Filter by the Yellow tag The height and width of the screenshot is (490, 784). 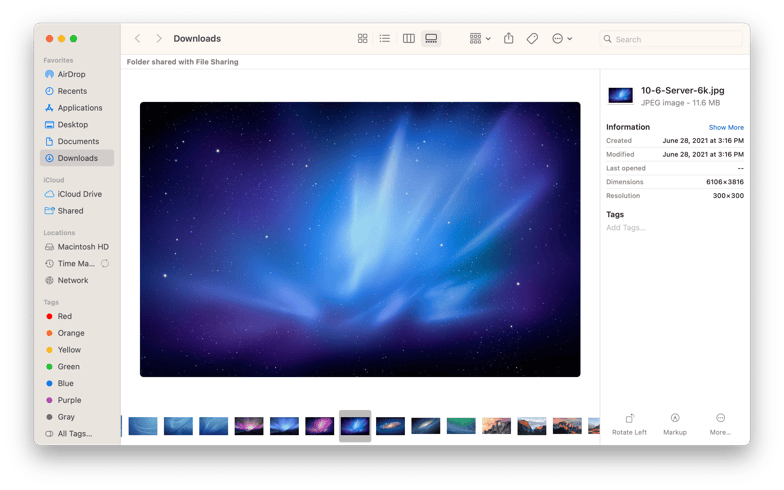[76, 350]
